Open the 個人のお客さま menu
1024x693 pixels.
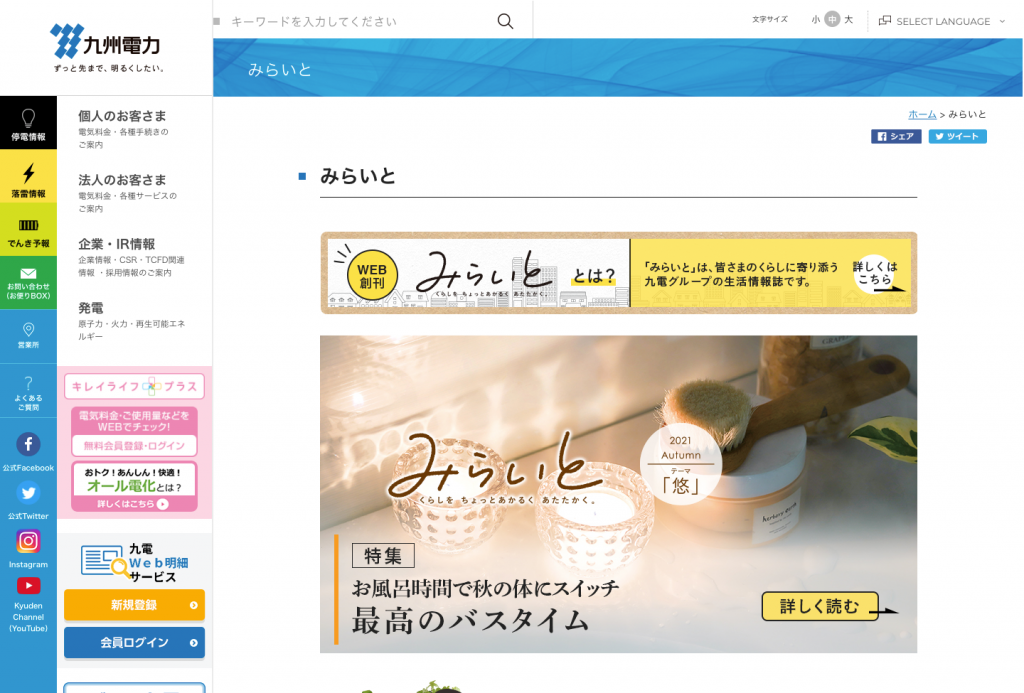[x=122, y=116]
